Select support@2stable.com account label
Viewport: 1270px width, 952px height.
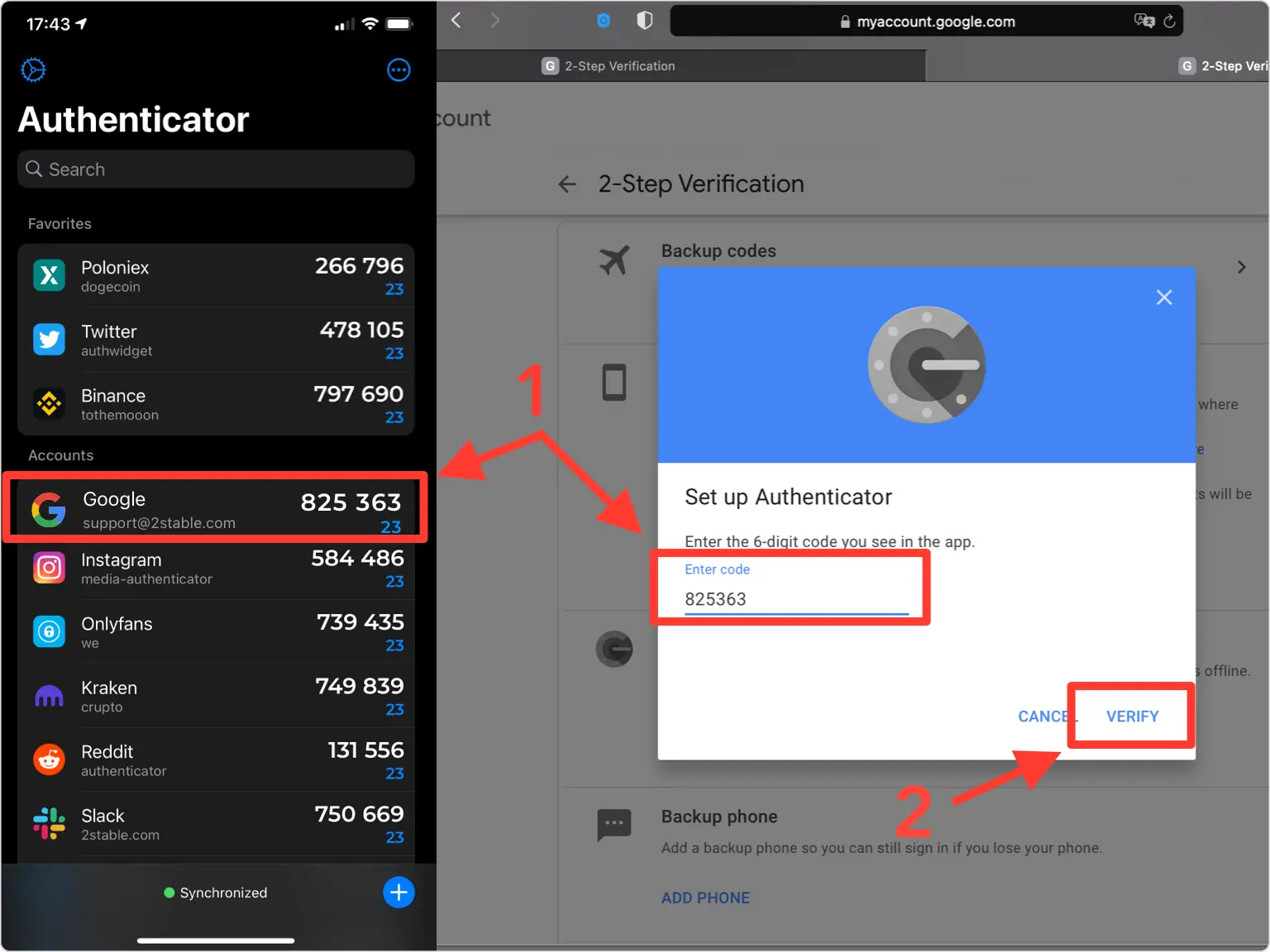coord(159,523)
